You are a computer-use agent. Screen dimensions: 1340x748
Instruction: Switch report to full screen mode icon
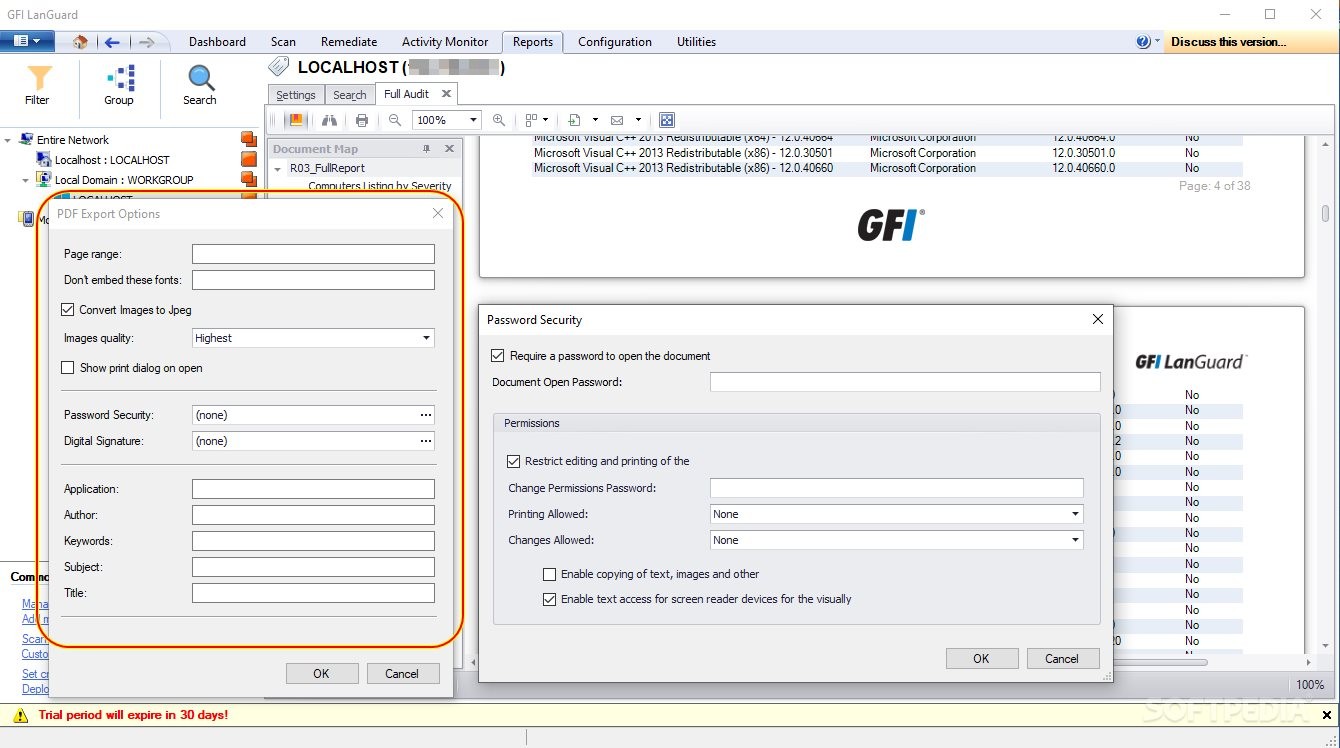click(667, 119)
